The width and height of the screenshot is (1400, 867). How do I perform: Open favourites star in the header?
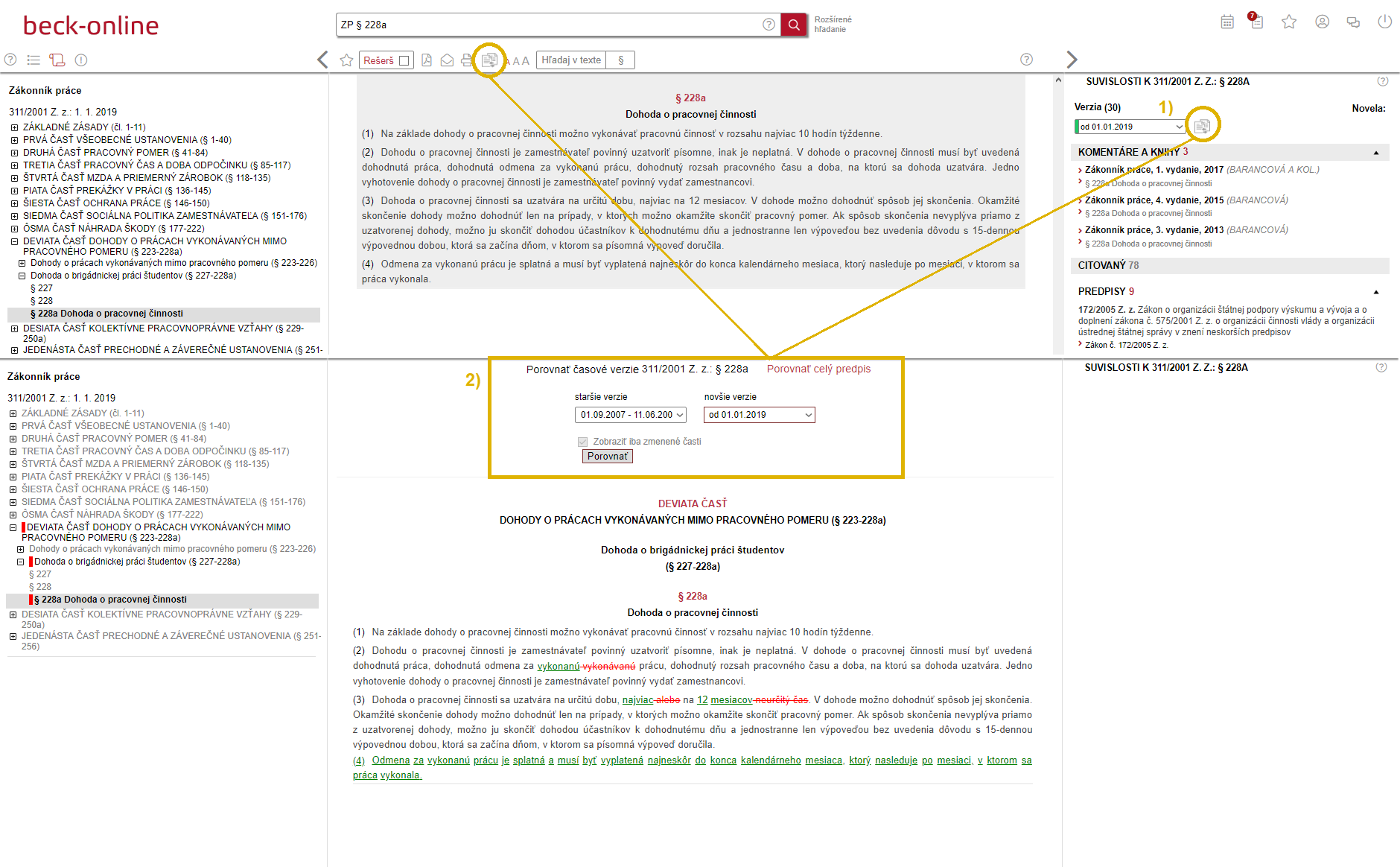pos(1289,22)
